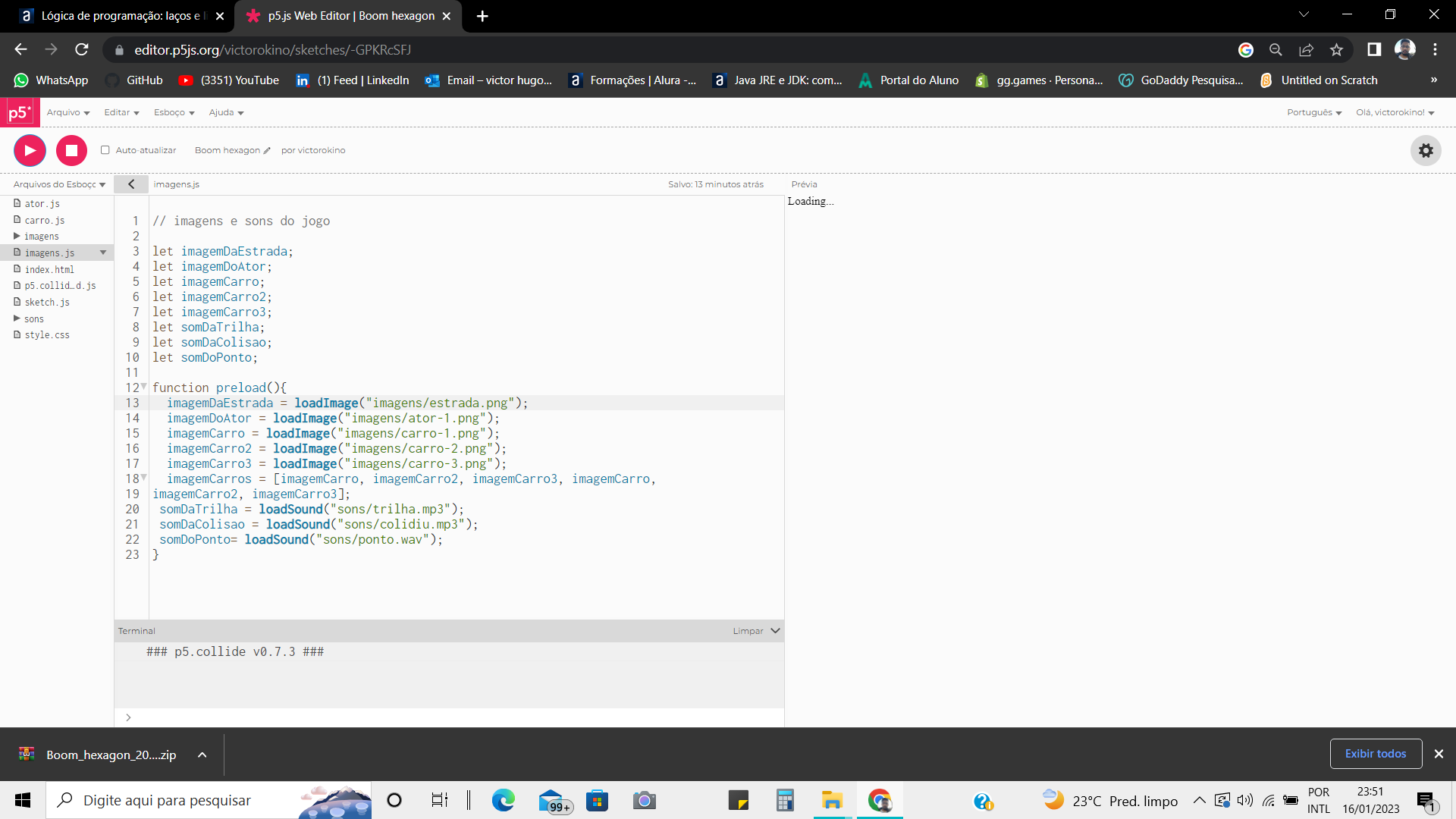1456x819 pixels.
Task: Toggle the Auto-atualizar checkbox
Action: [105, 149]
